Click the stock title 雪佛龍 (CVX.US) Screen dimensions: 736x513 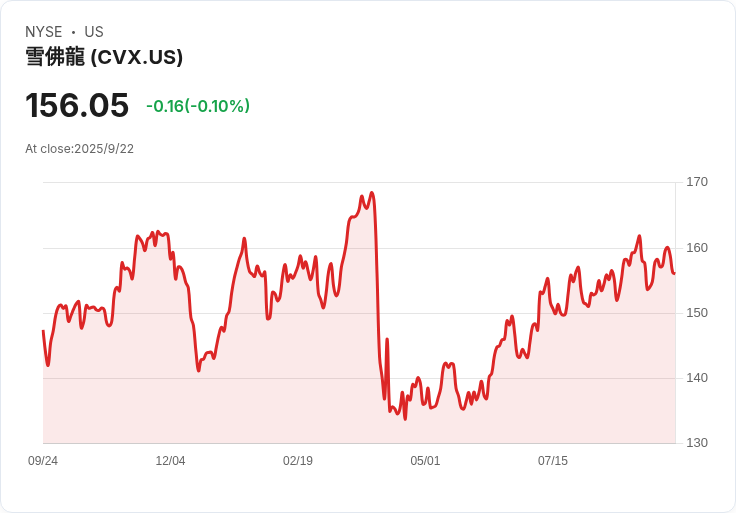104,57
